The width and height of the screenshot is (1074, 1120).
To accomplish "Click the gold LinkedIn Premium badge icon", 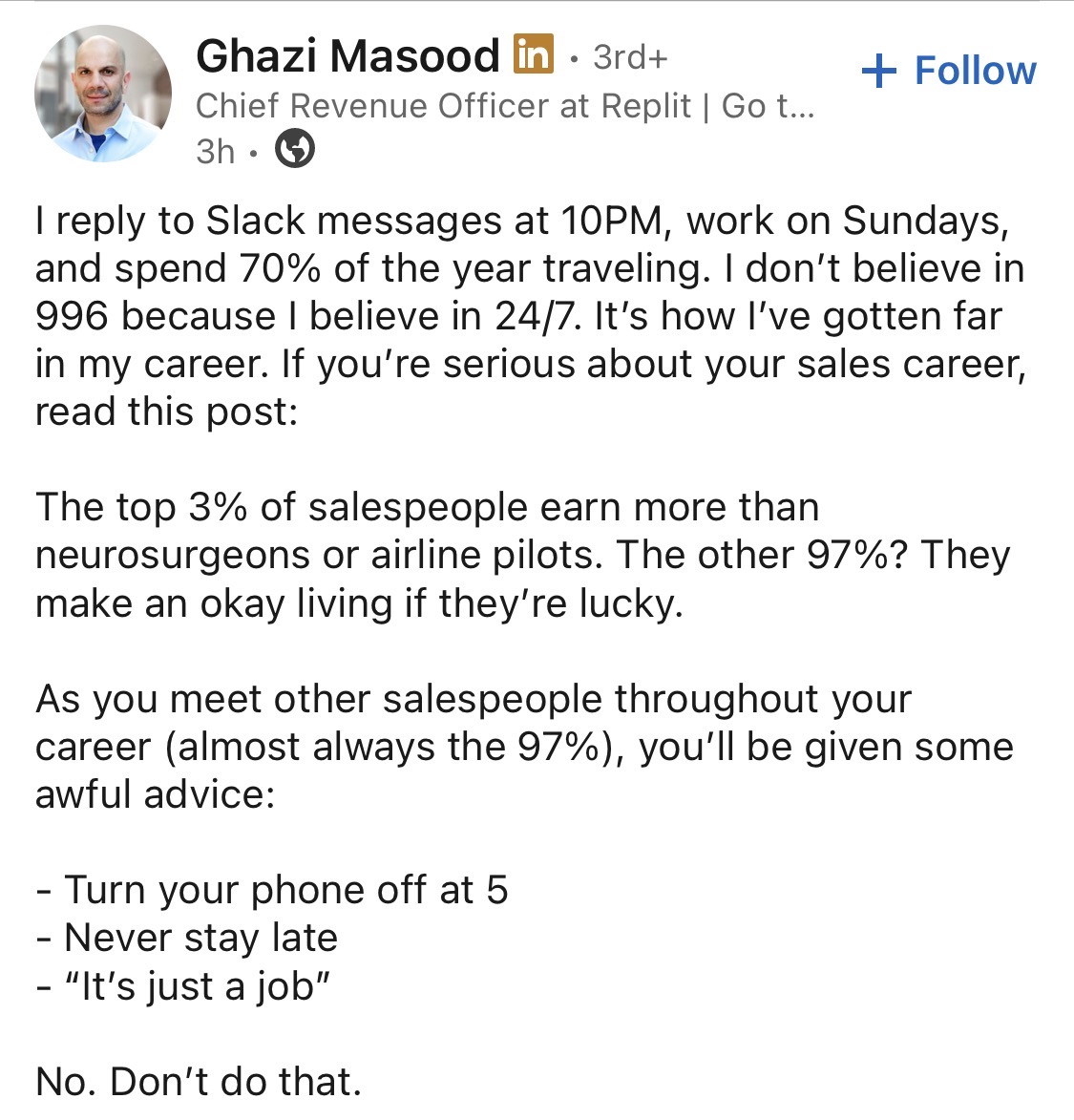I will pos(534,53).
